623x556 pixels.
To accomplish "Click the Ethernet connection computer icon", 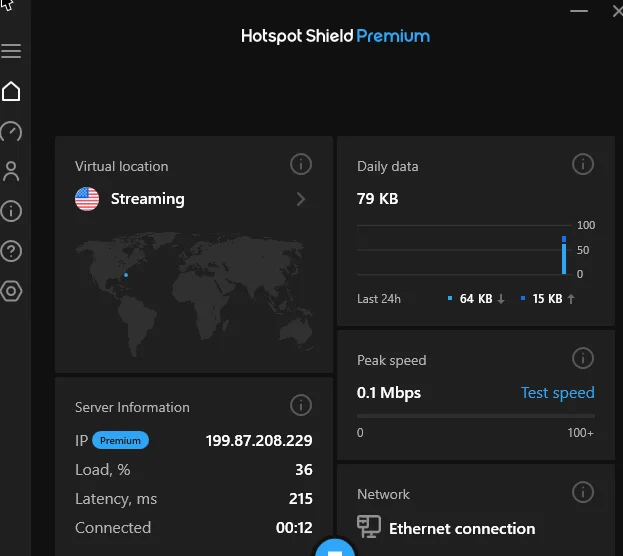I will click(369, 526).
